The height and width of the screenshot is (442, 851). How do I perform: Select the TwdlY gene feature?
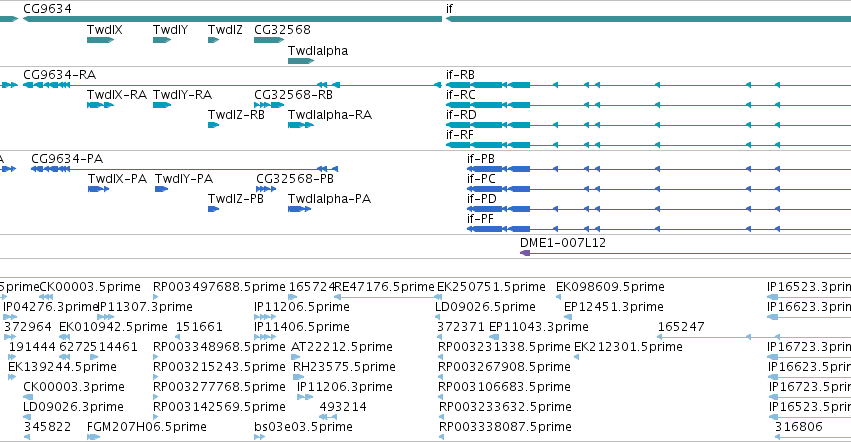[x=162, y=40]
